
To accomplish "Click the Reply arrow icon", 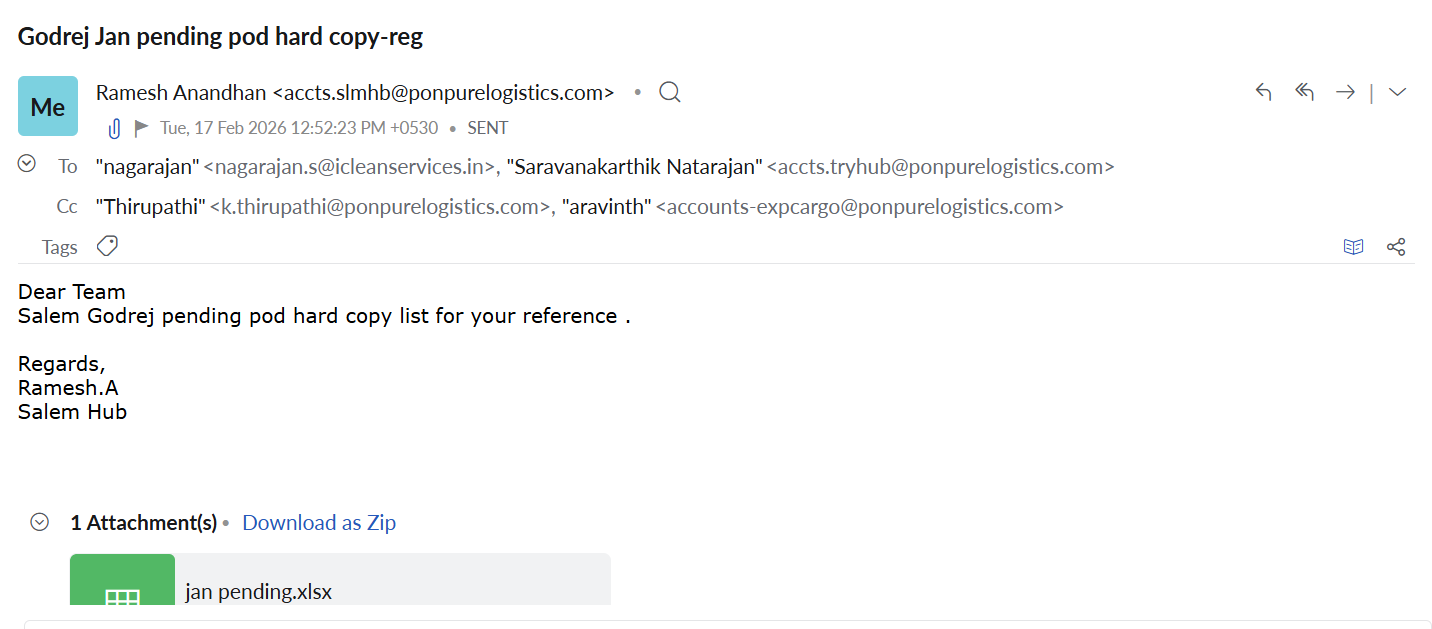I will [1263, 92].
